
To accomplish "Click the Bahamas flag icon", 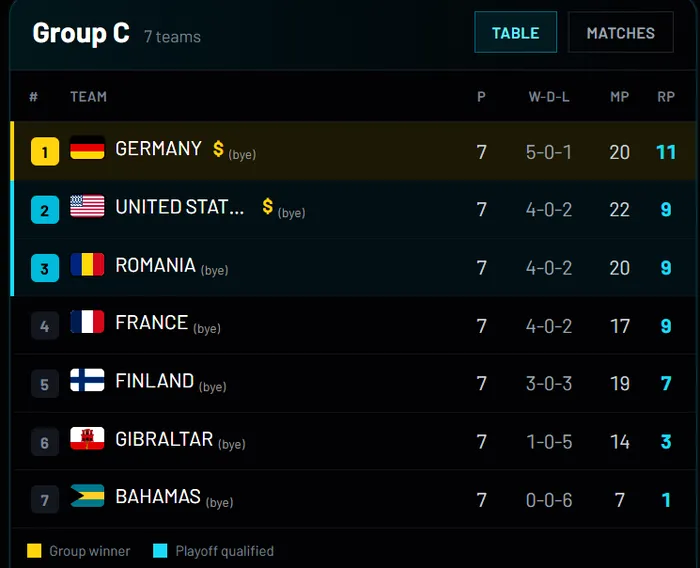I will (x=88, y=496).
